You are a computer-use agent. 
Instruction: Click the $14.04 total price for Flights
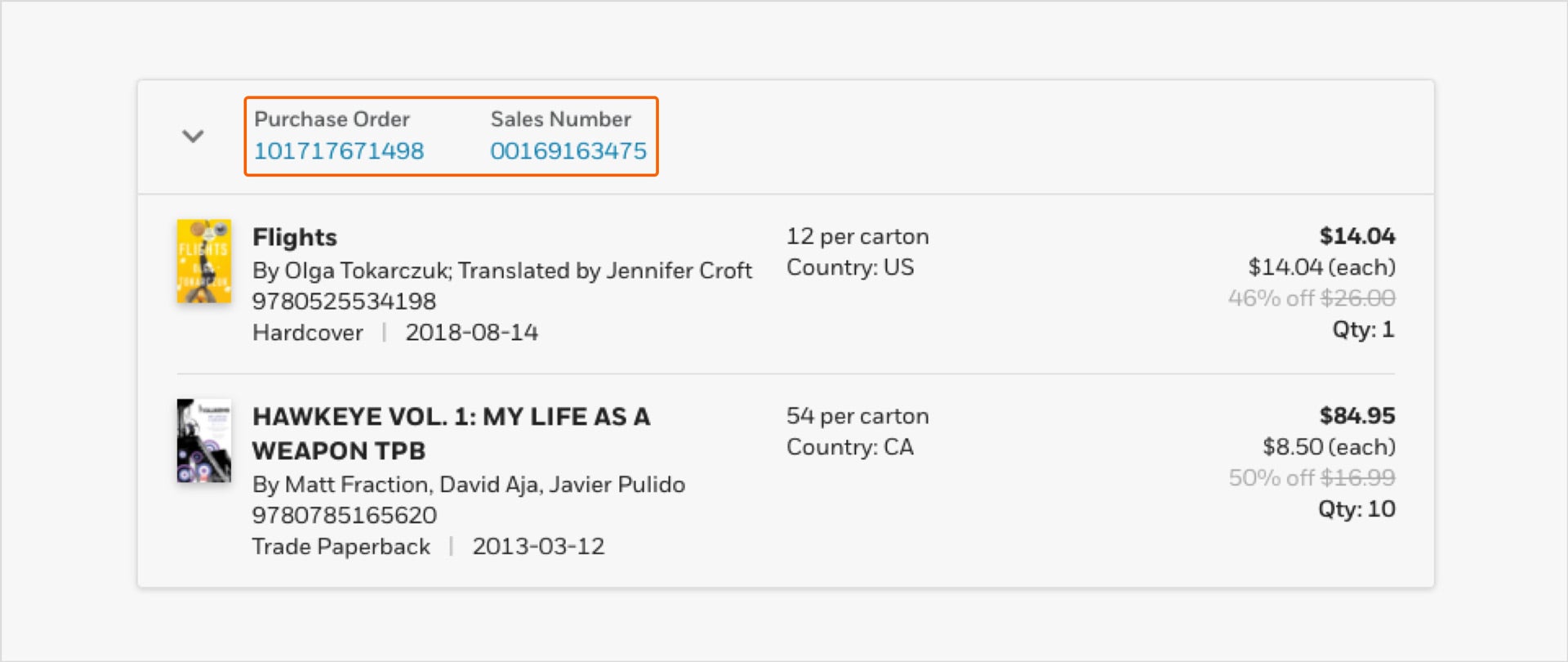[x=1357, y=236]
